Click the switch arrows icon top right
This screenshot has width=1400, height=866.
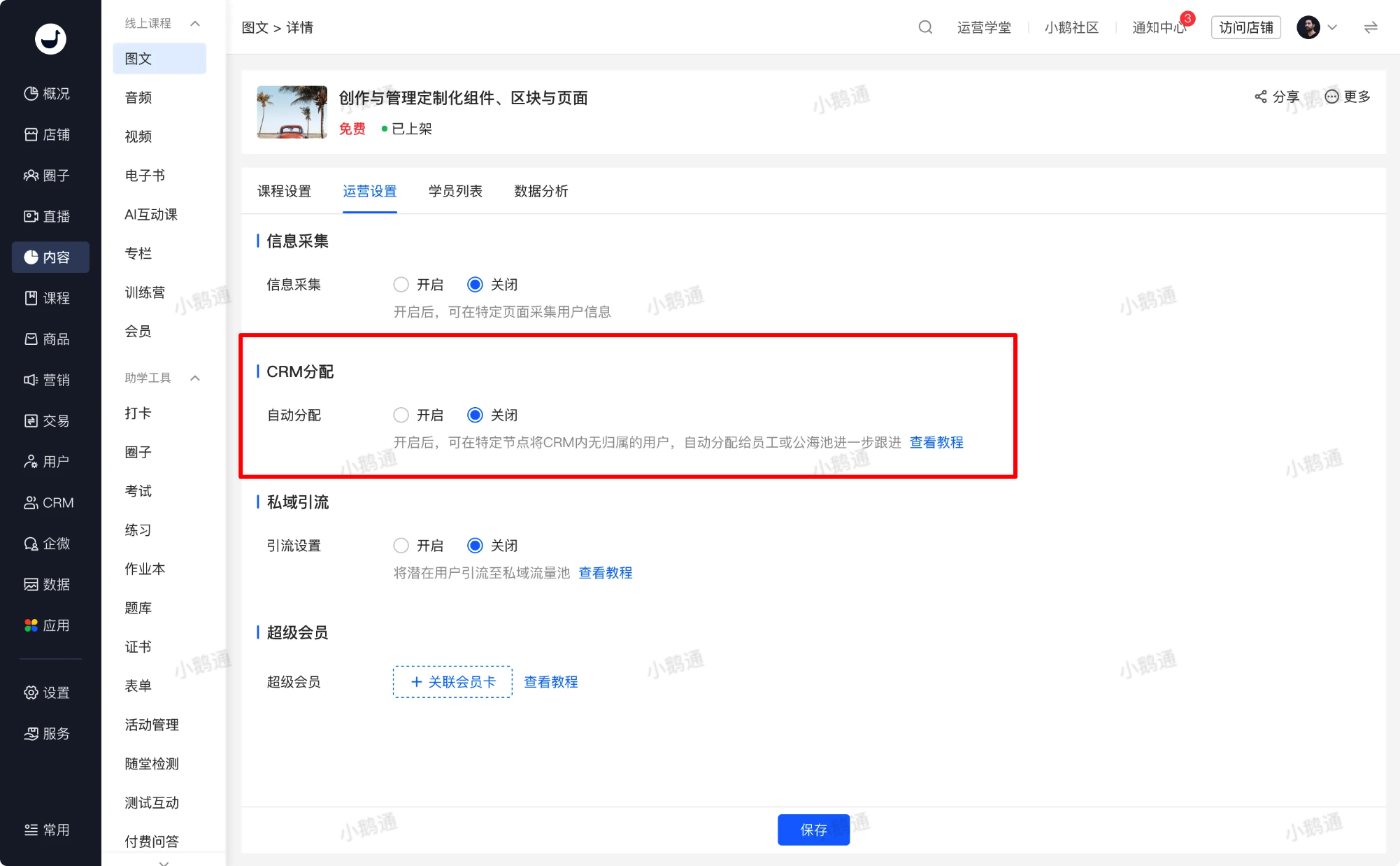point(1371,27)
